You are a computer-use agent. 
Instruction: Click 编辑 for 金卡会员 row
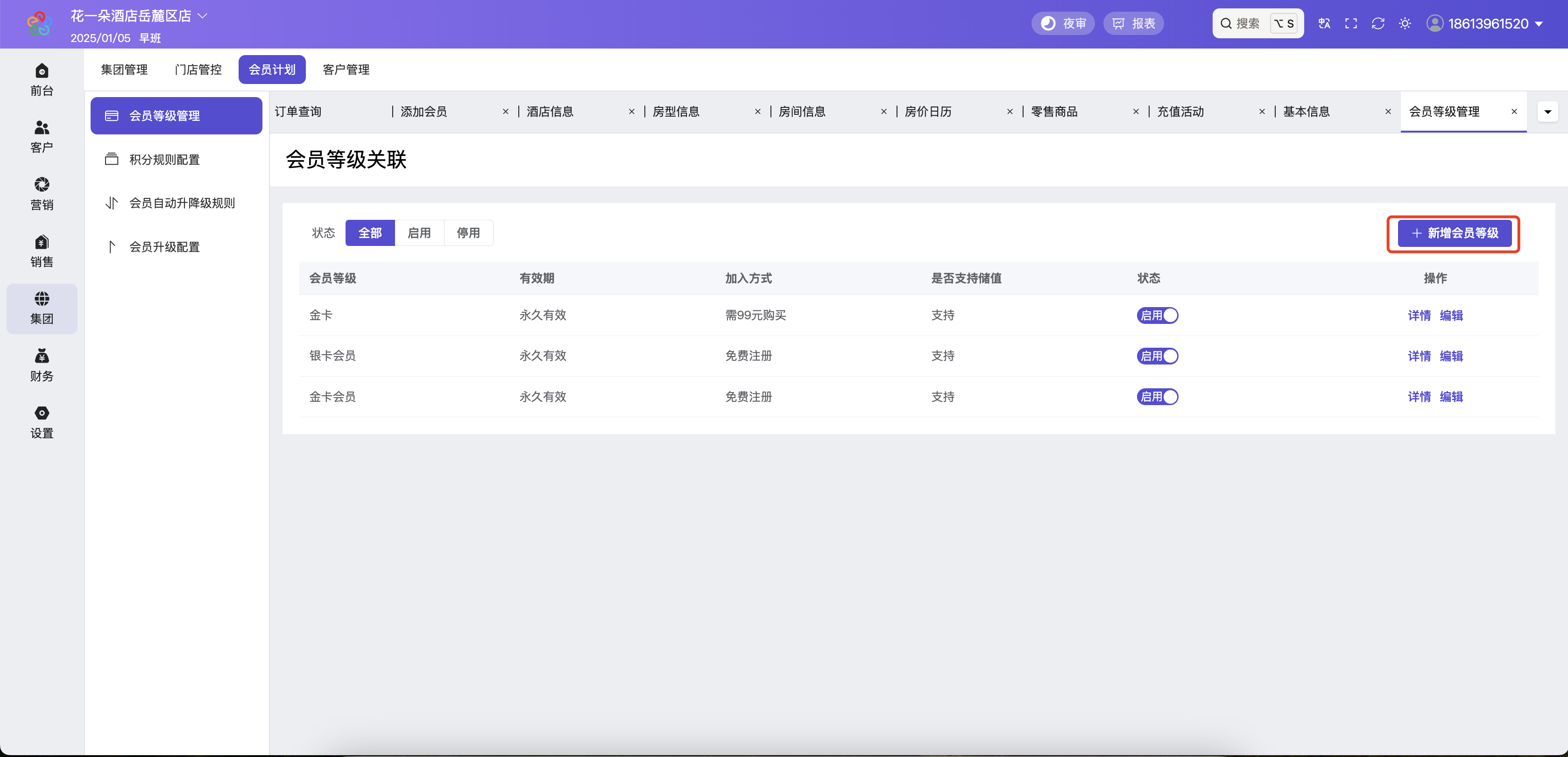(x=1451, y=397)
